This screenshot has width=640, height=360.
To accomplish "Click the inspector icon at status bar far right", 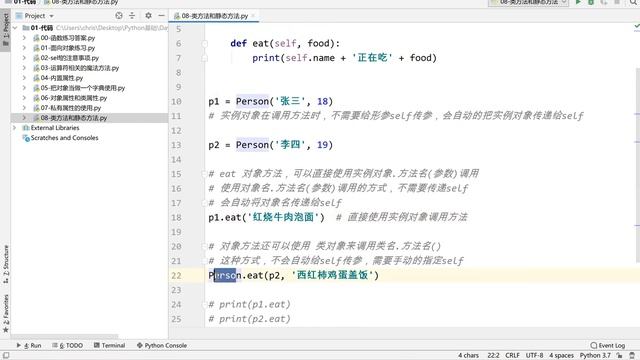I will pos(632,356).
